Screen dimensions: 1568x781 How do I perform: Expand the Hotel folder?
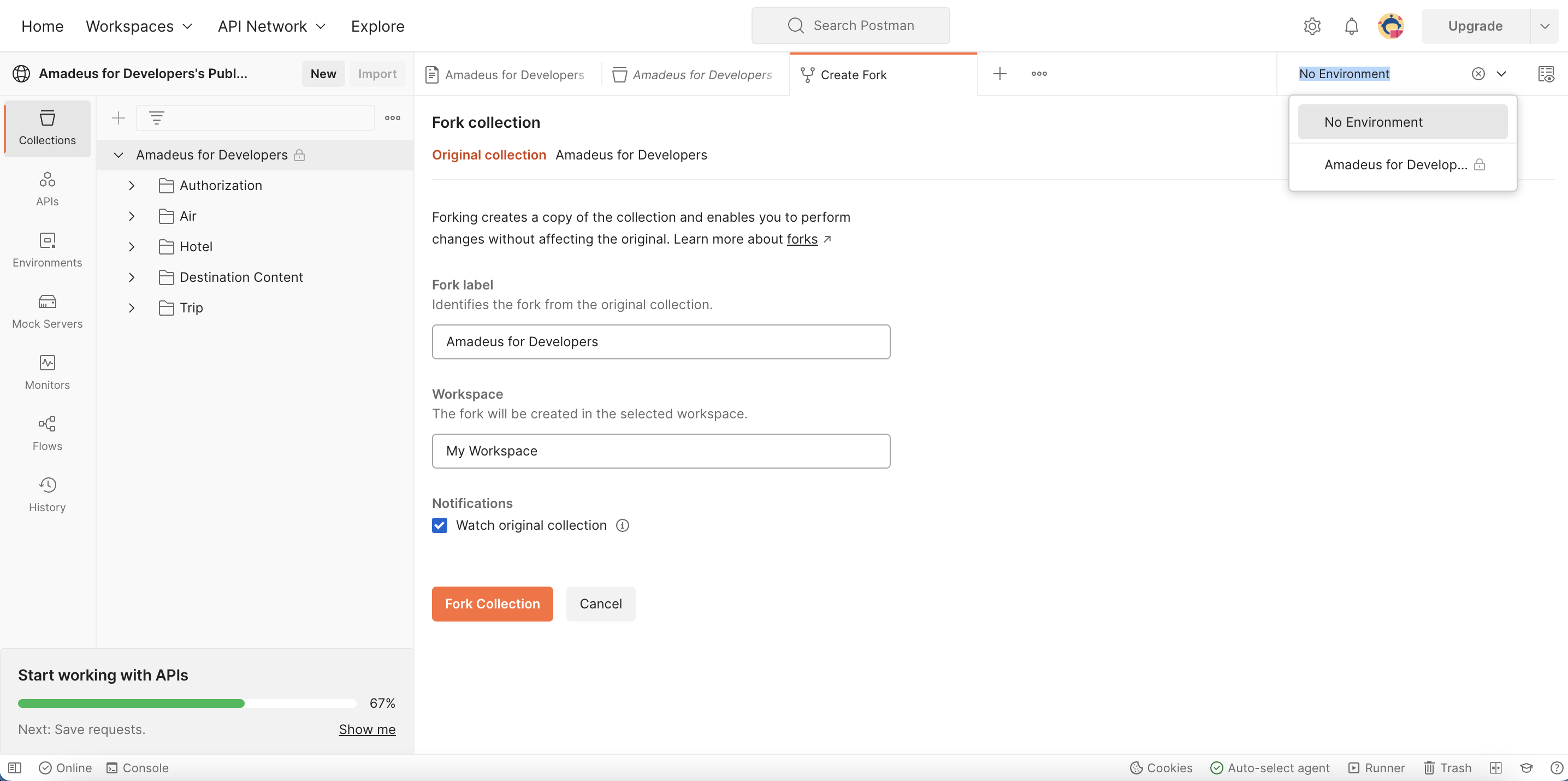(132, 246)
